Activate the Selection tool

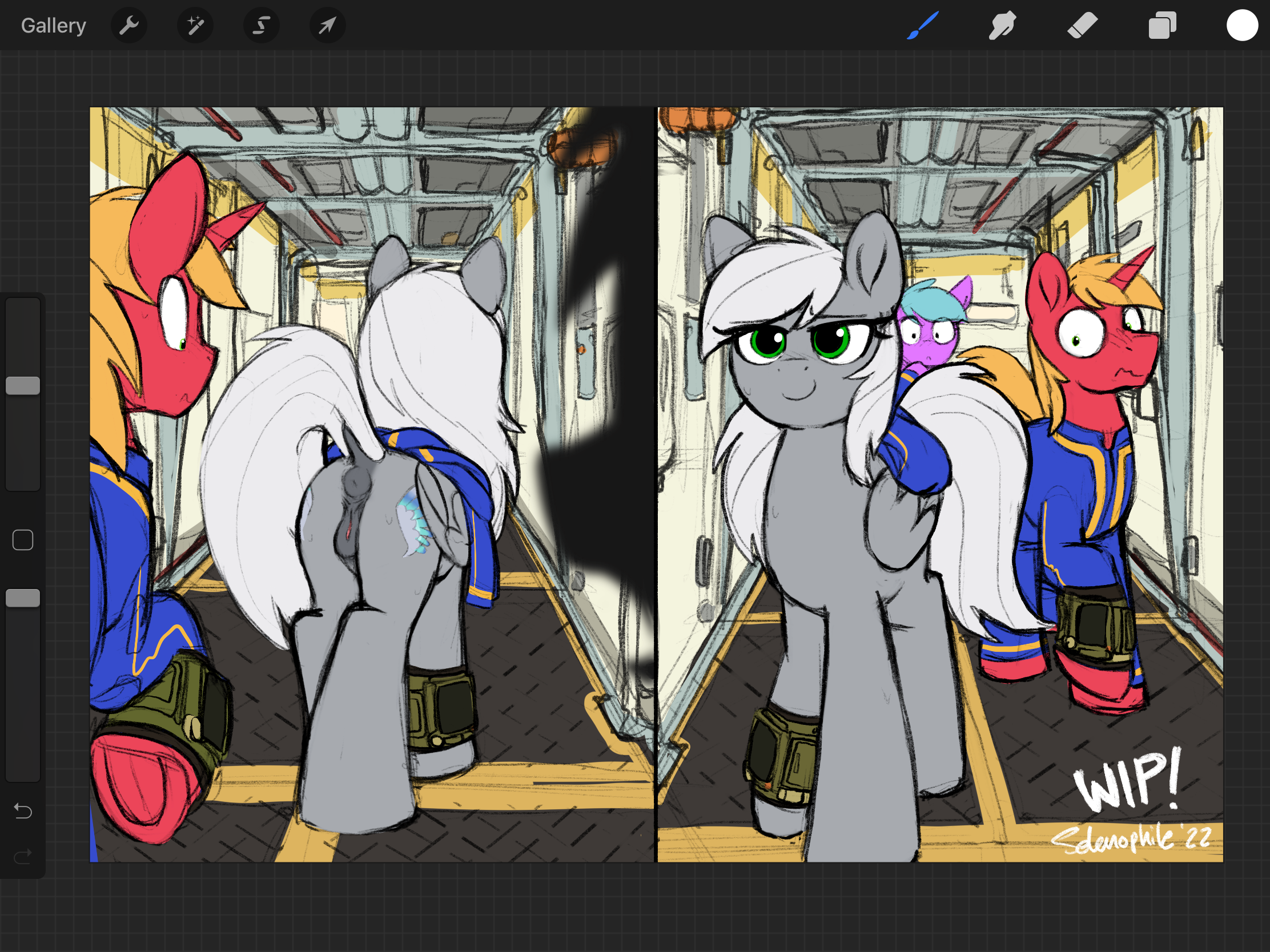(261, 25)
